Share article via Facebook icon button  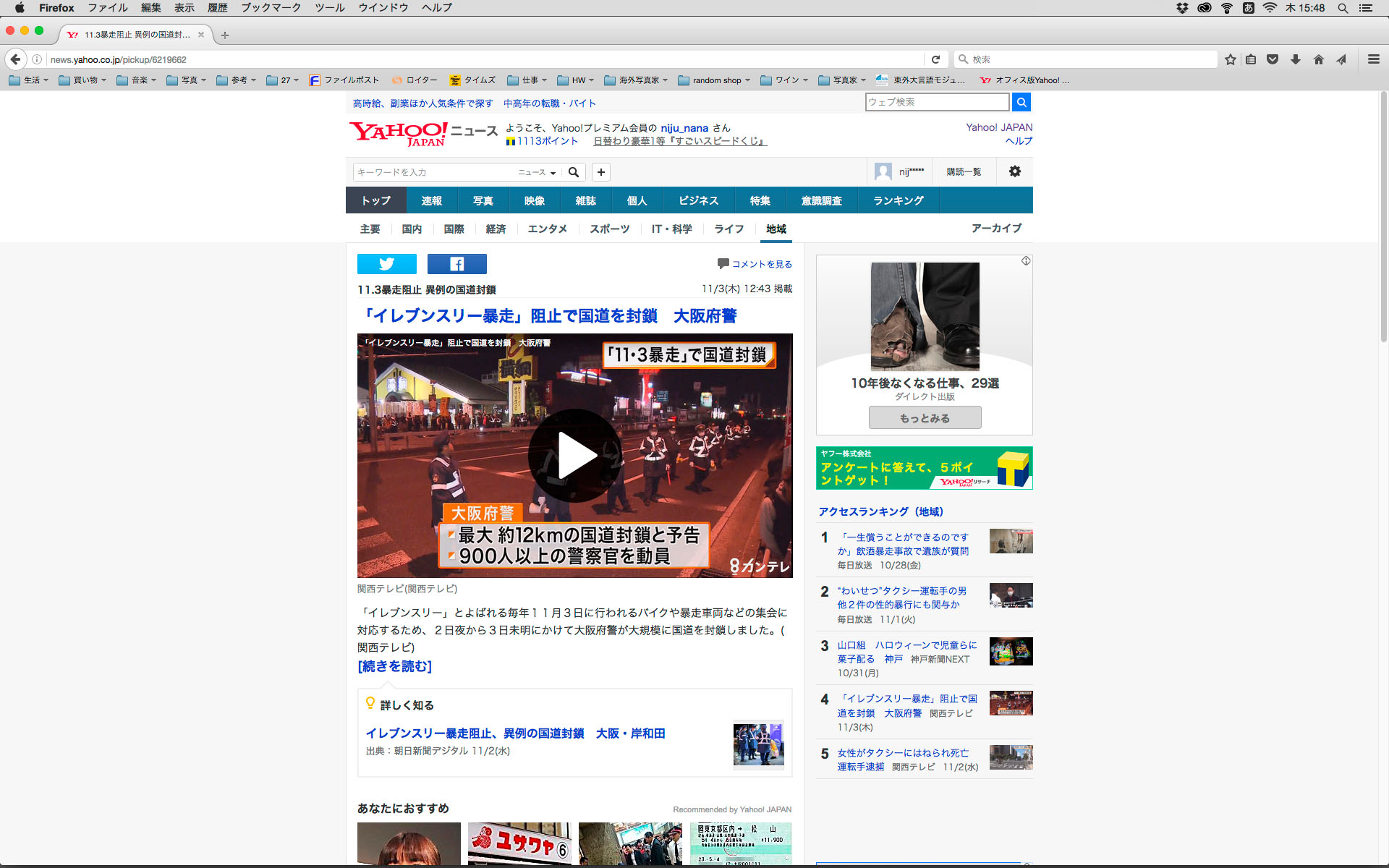[456, 264]
